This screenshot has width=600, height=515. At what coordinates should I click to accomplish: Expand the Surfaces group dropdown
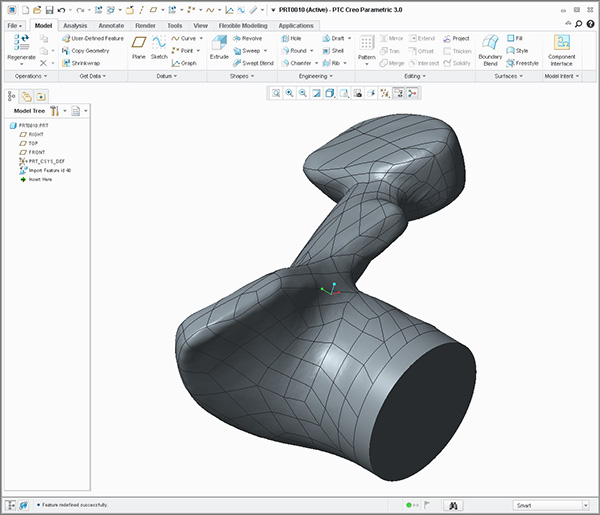click(509, 76)
